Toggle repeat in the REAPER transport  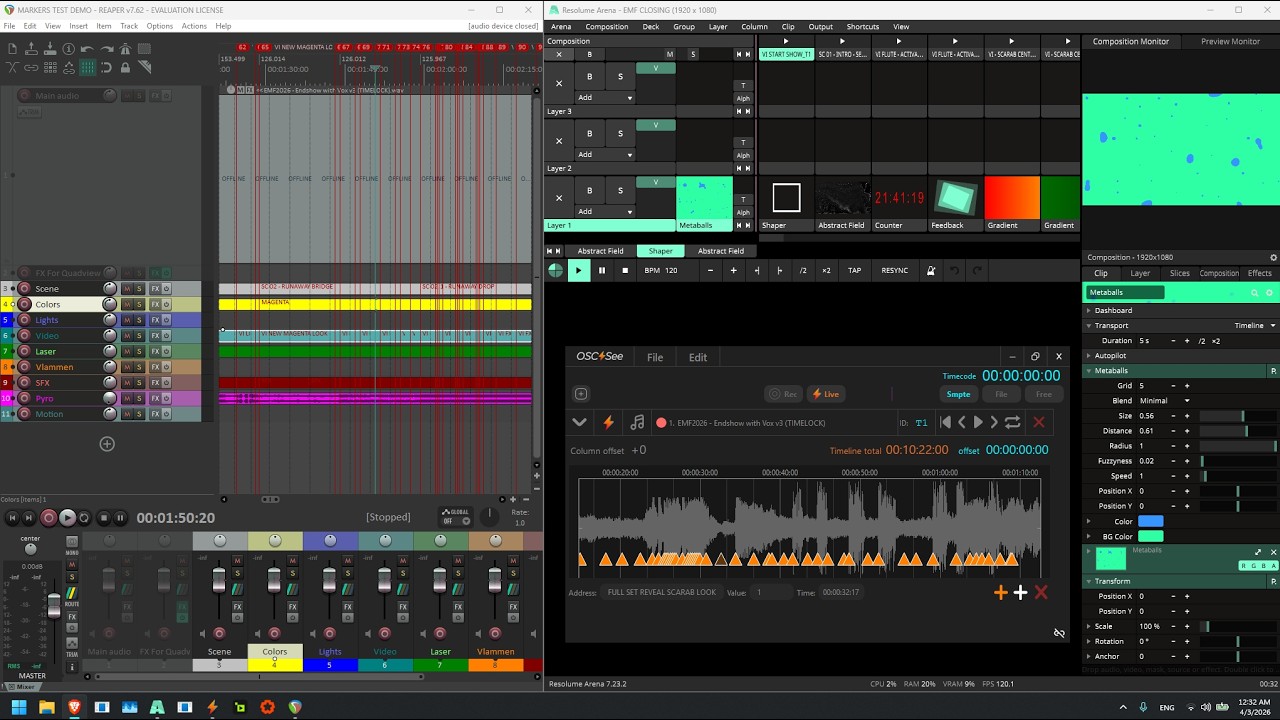pos(85,518)
